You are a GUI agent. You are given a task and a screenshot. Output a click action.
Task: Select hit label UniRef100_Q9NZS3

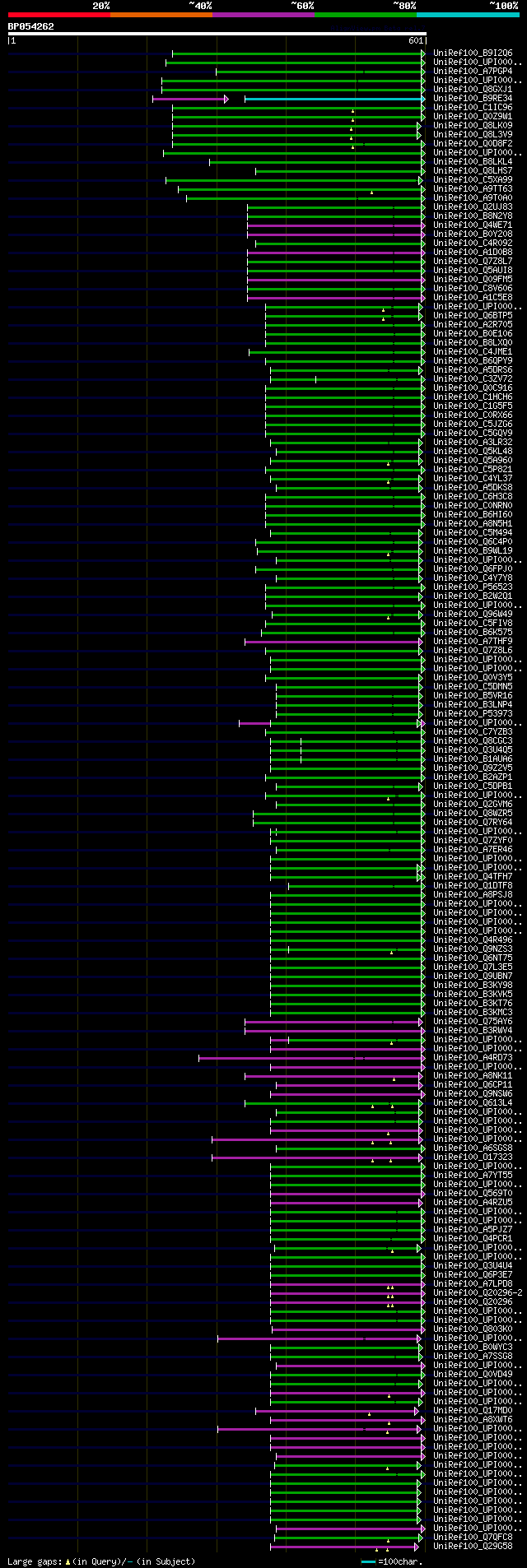(473, 949)
